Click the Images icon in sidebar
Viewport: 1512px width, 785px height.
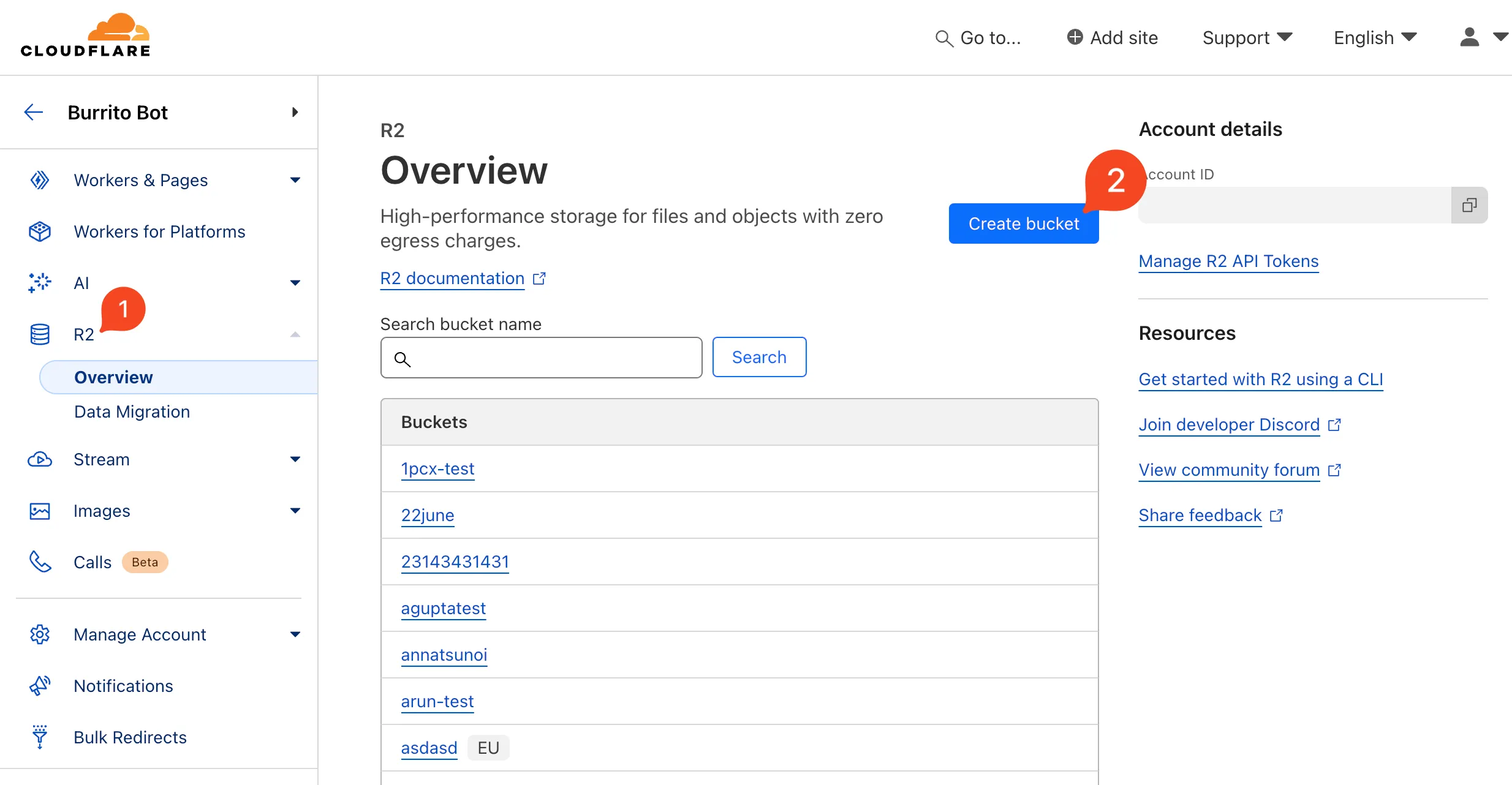click(40, 510)
